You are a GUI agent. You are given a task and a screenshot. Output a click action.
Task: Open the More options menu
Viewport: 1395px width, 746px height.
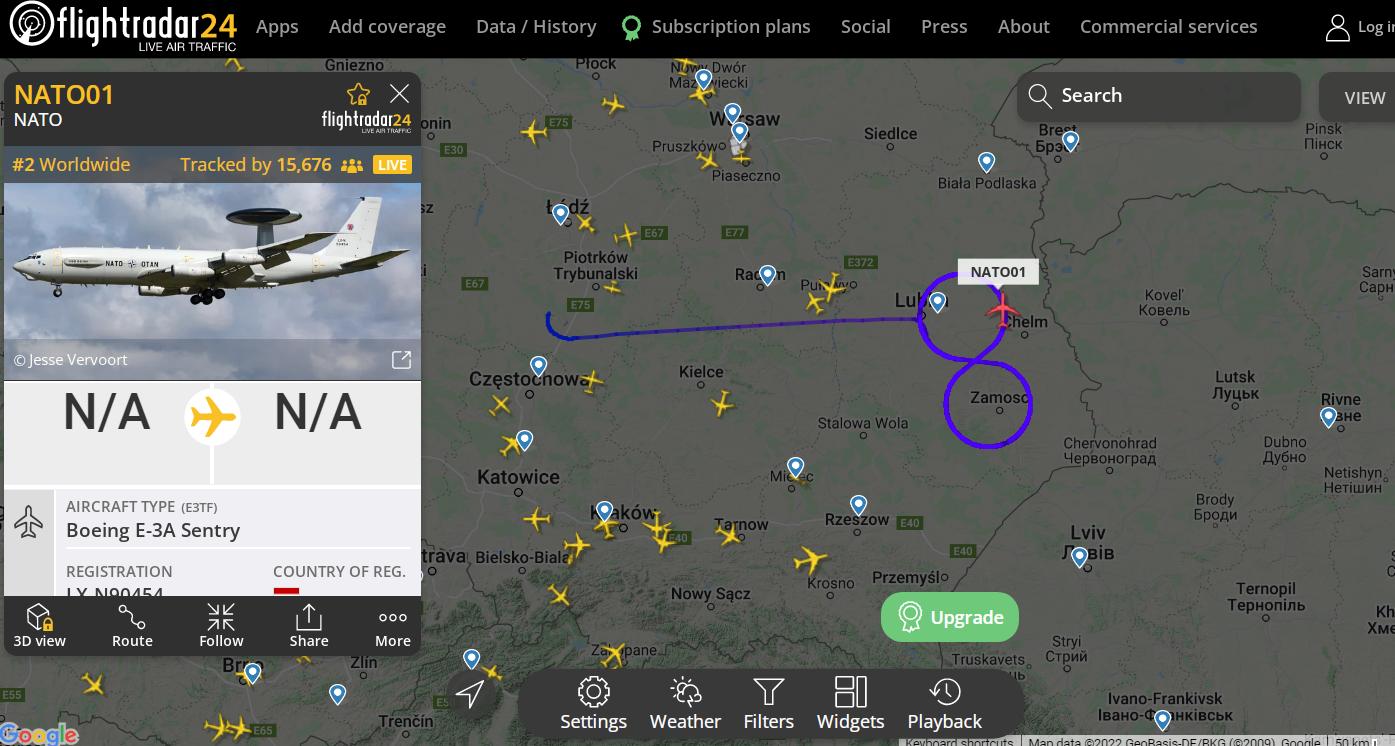393,626
